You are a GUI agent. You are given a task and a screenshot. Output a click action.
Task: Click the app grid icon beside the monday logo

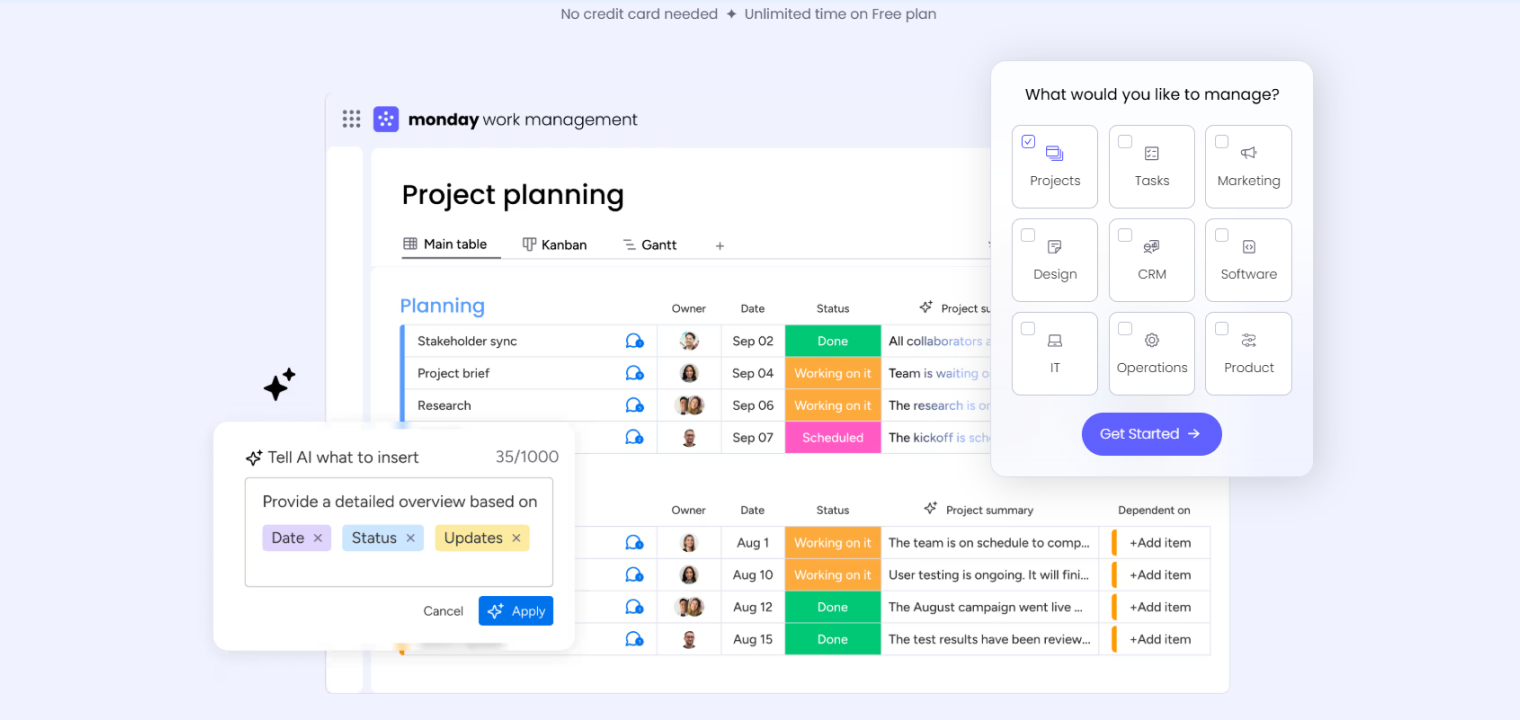[x=351, y=118]
